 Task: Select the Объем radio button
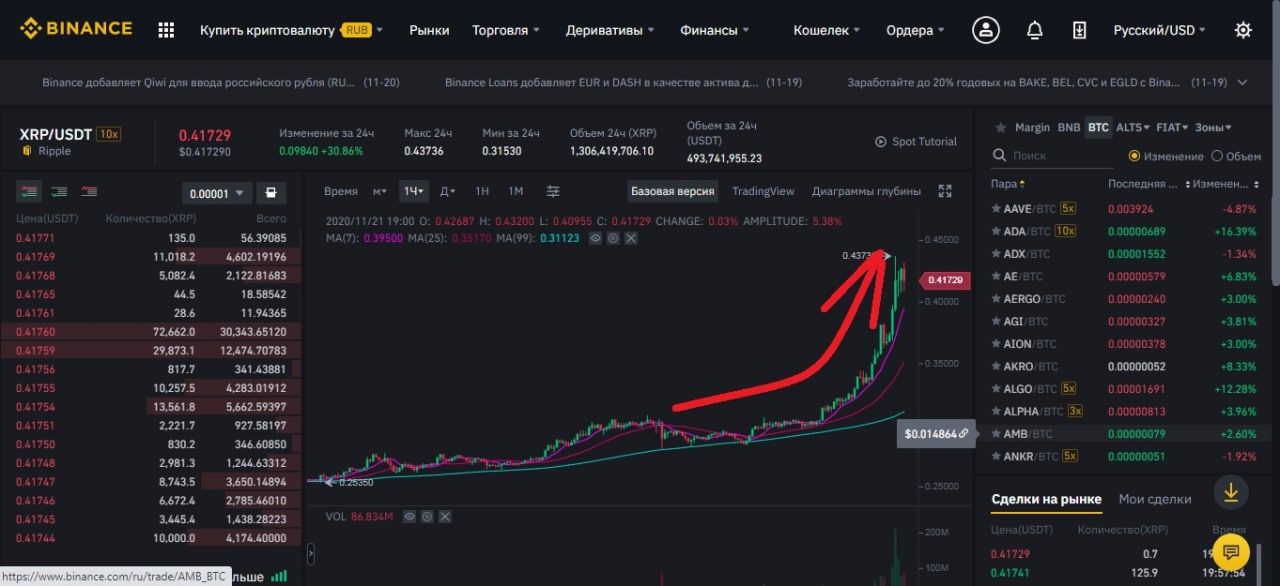1217,156
